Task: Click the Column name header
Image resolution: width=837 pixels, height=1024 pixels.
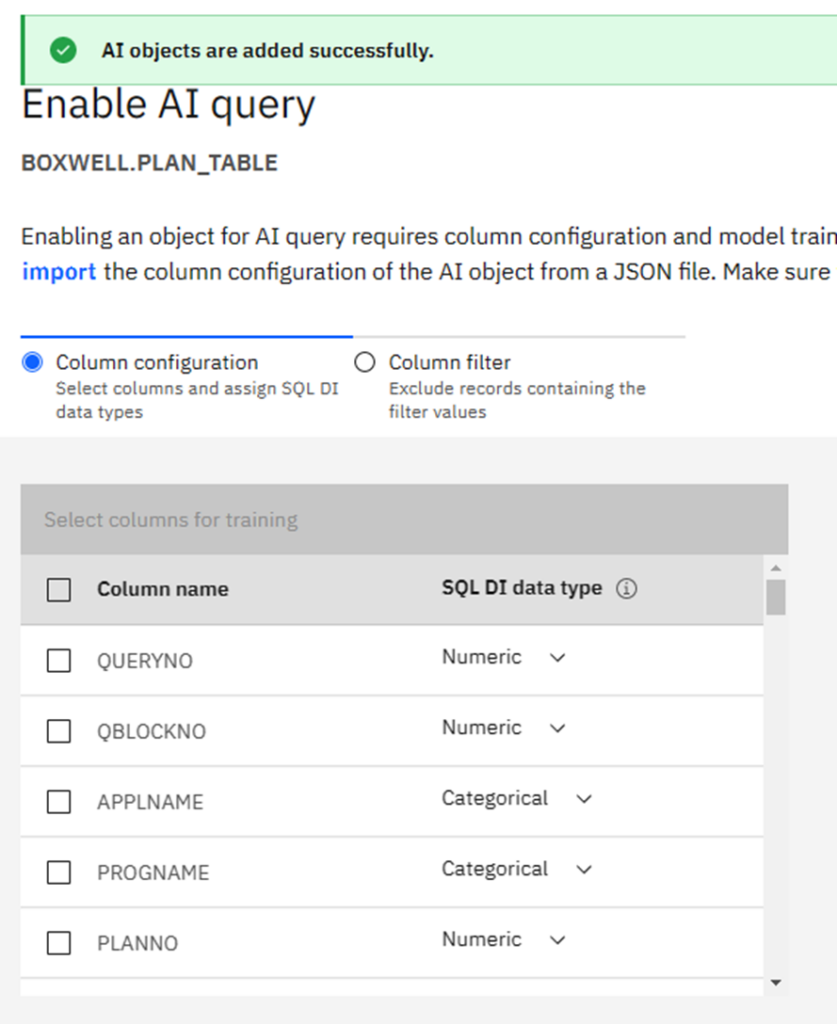Action: 162,590
